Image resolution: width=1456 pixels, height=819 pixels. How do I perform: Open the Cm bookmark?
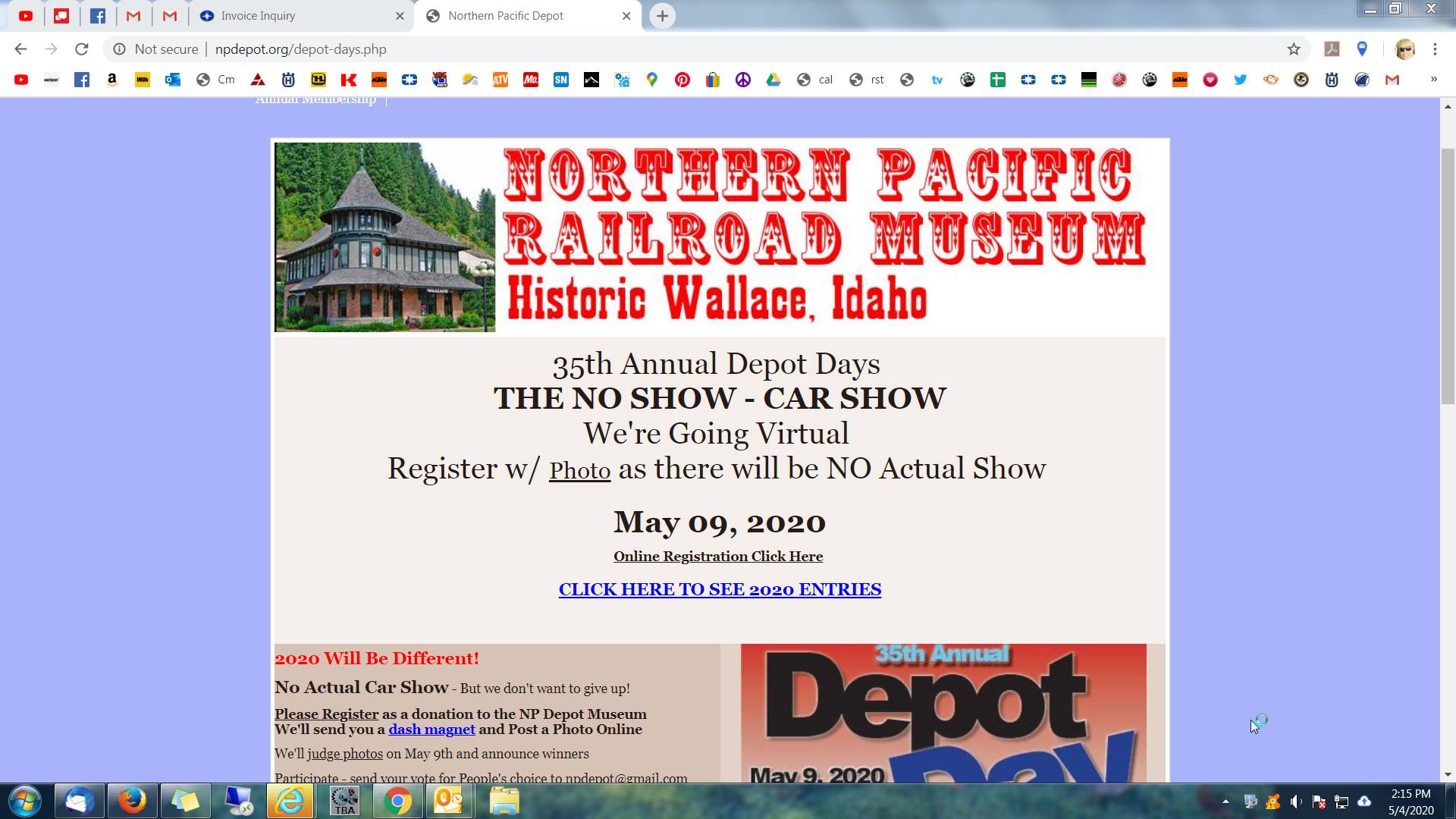[x=216, y=80]
